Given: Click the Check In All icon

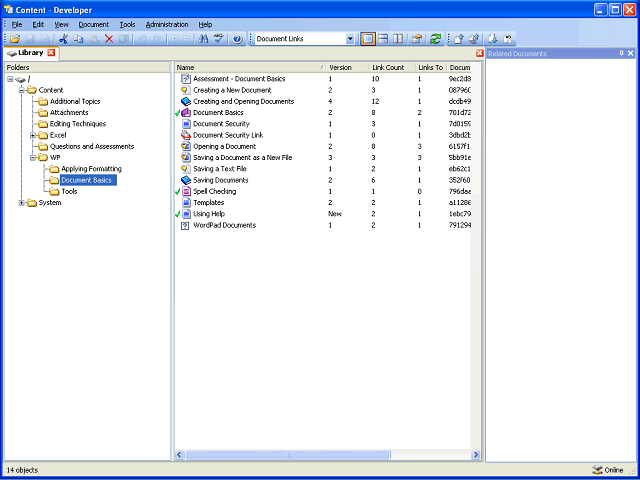Looking at the screenshot, I should pyautogui.click(x=474, y=39).
